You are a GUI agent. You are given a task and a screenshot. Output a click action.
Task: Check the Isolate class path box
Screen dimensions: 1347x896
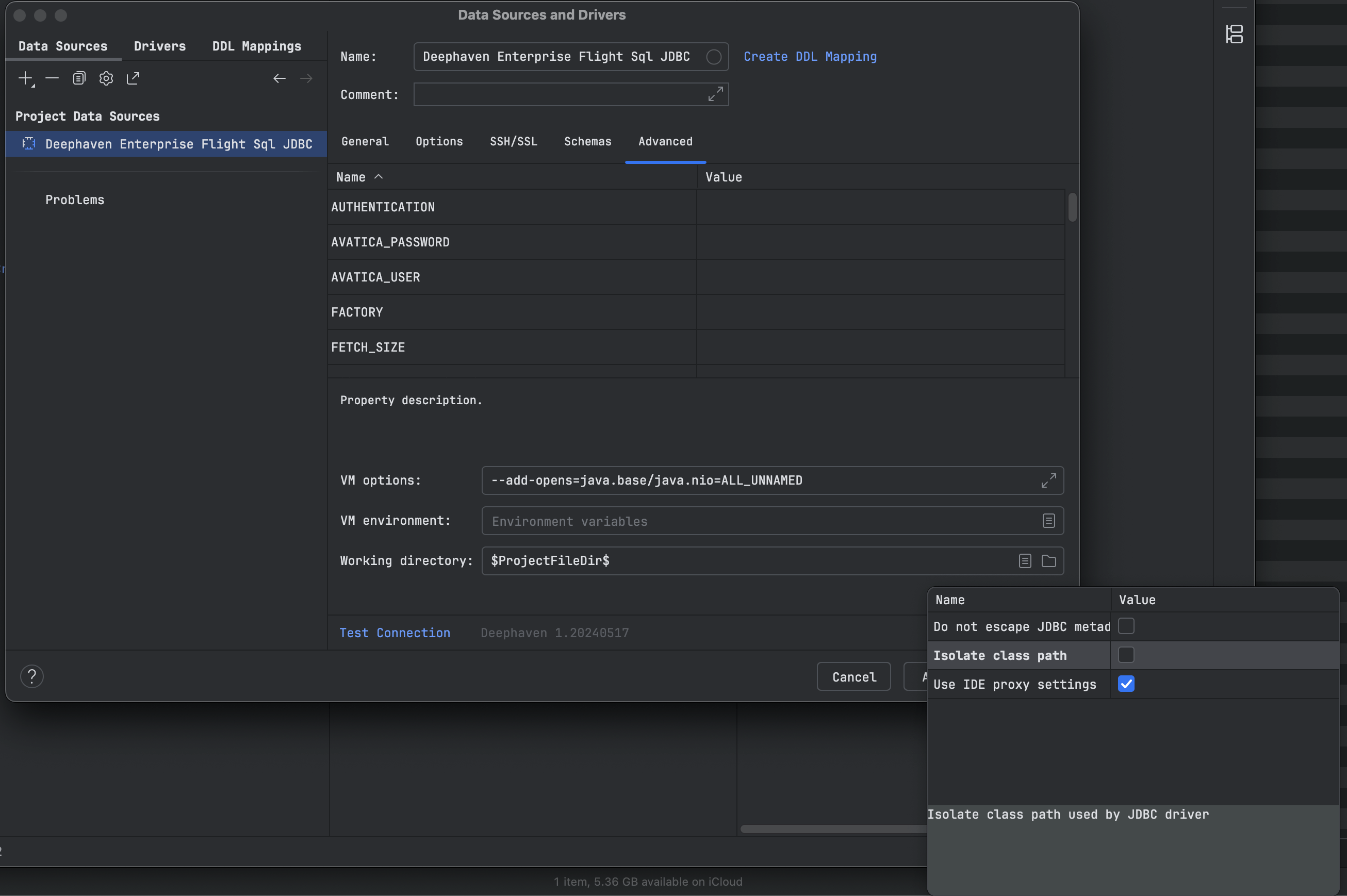tap(1126, 655)
